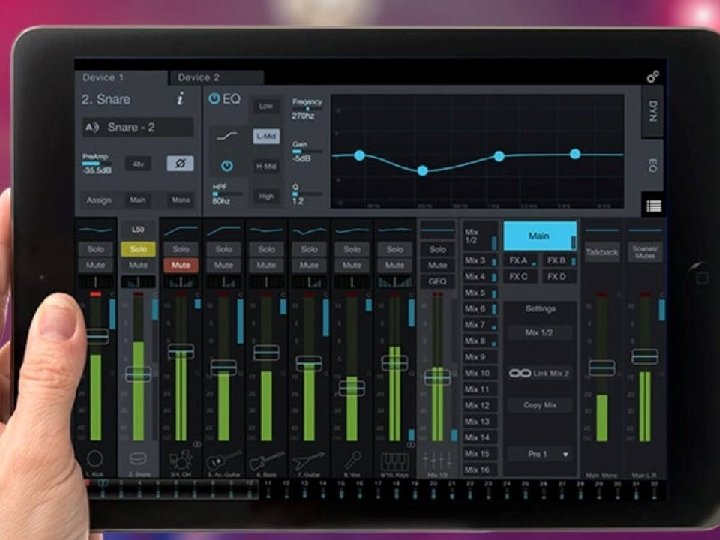This screenshot has width=720, height=540.
Task: Select the Low EQ band
Action: 266,107
